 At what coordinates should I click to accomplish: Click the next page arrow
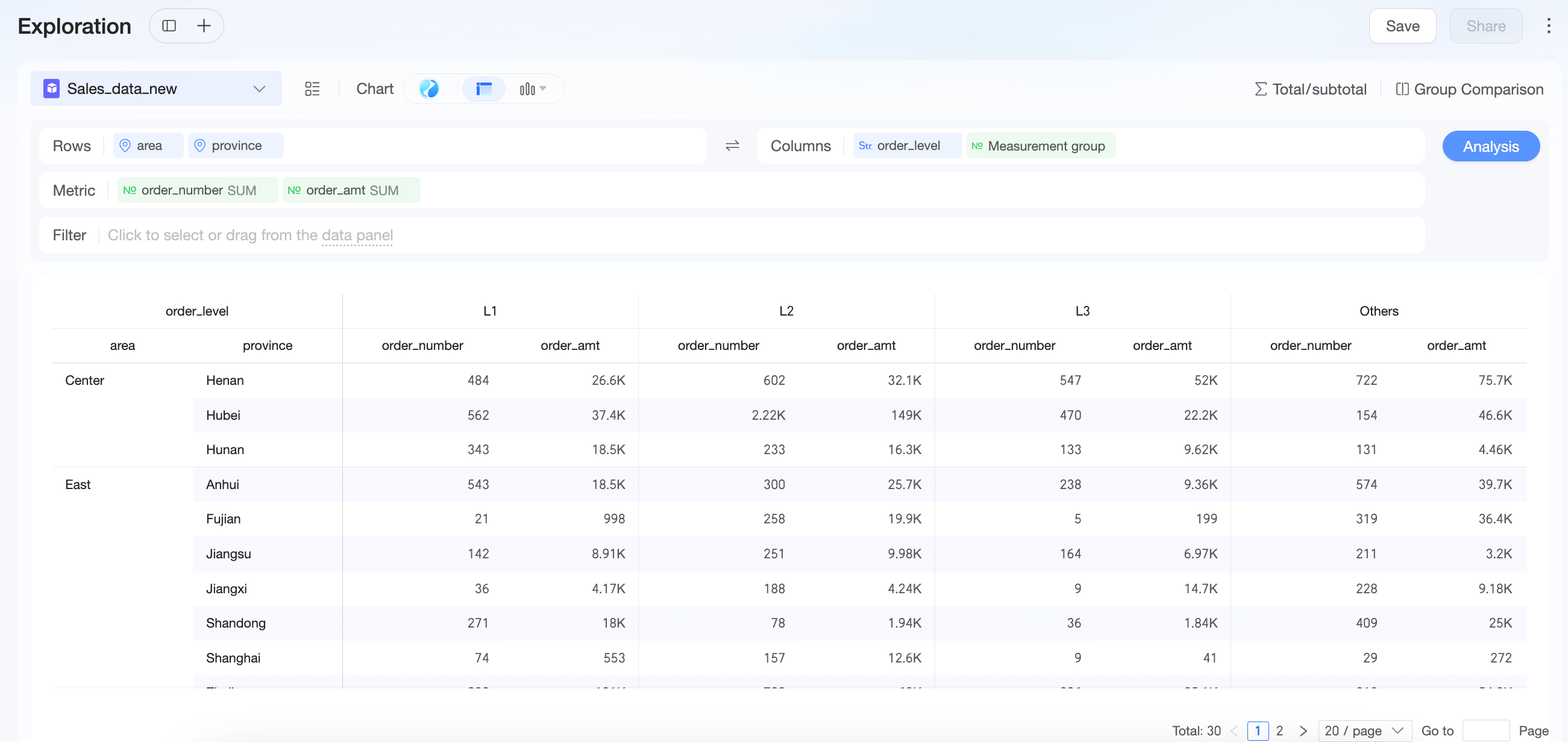coord(1303,731)
